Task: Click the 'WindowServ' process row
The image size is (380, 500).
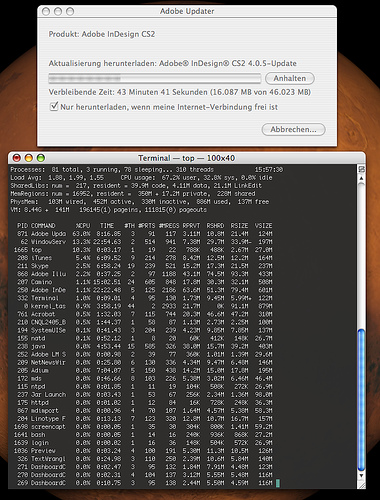Action: tap(144, 242)
